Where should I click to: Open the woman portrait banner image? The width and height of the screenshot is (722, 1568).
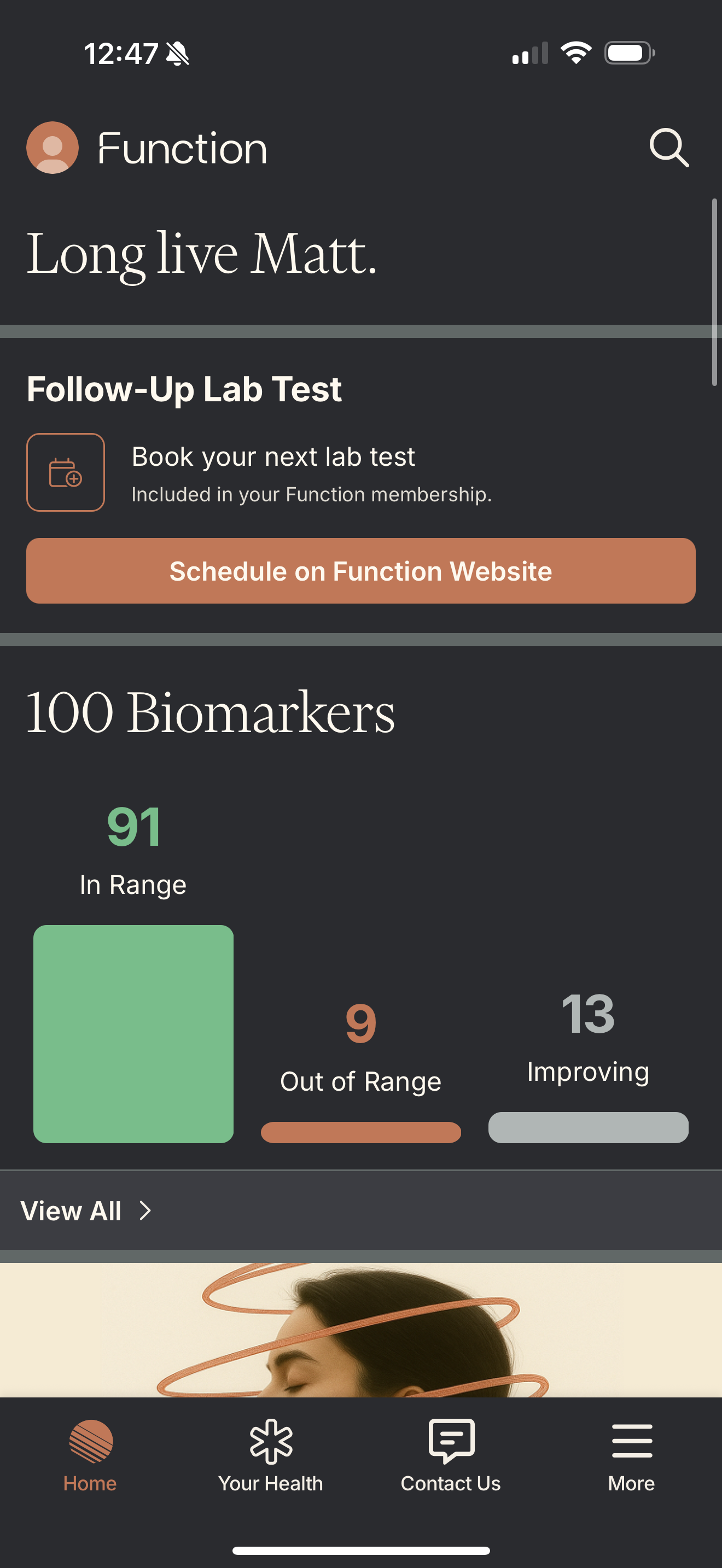361,1330
